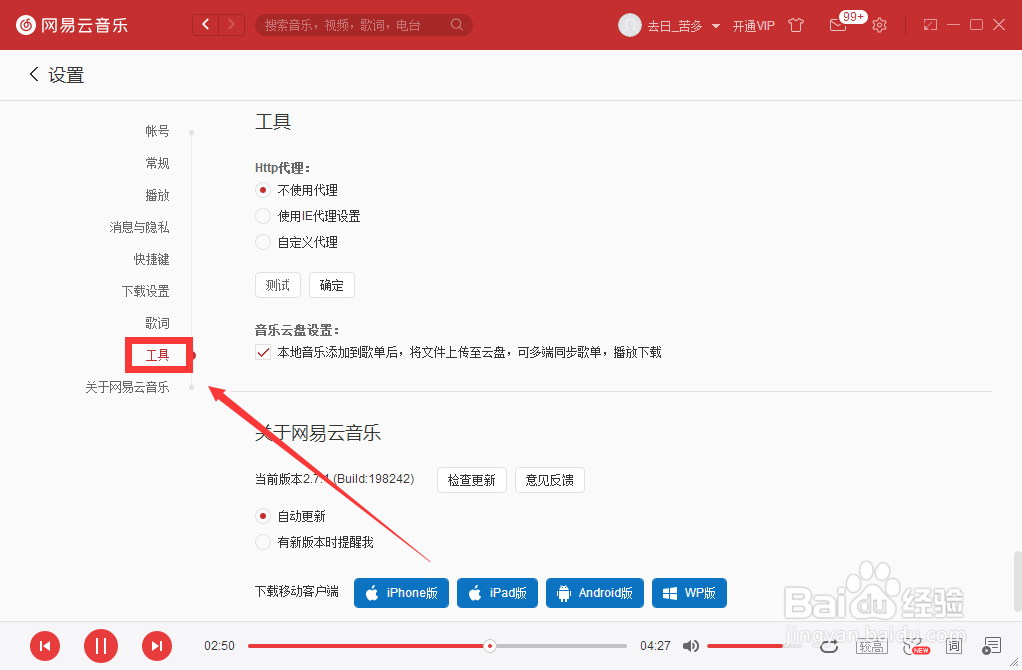Open the user avatar profile

[630, 25]
